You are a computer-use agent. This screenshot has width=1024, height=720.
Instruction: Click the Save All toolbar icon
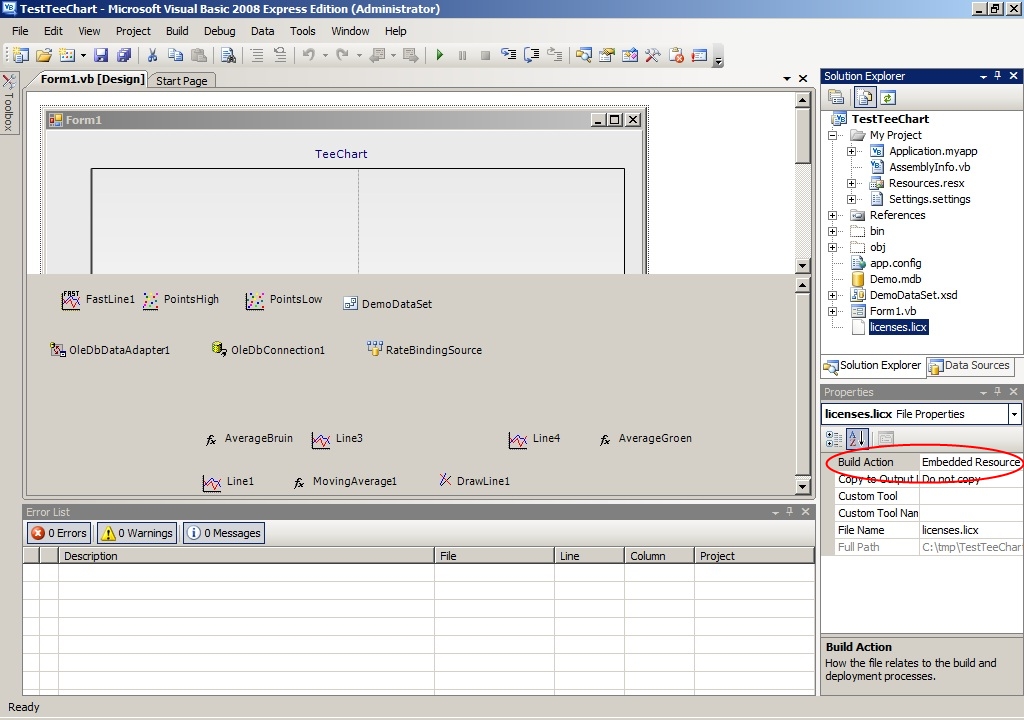[x=123, y=56]
